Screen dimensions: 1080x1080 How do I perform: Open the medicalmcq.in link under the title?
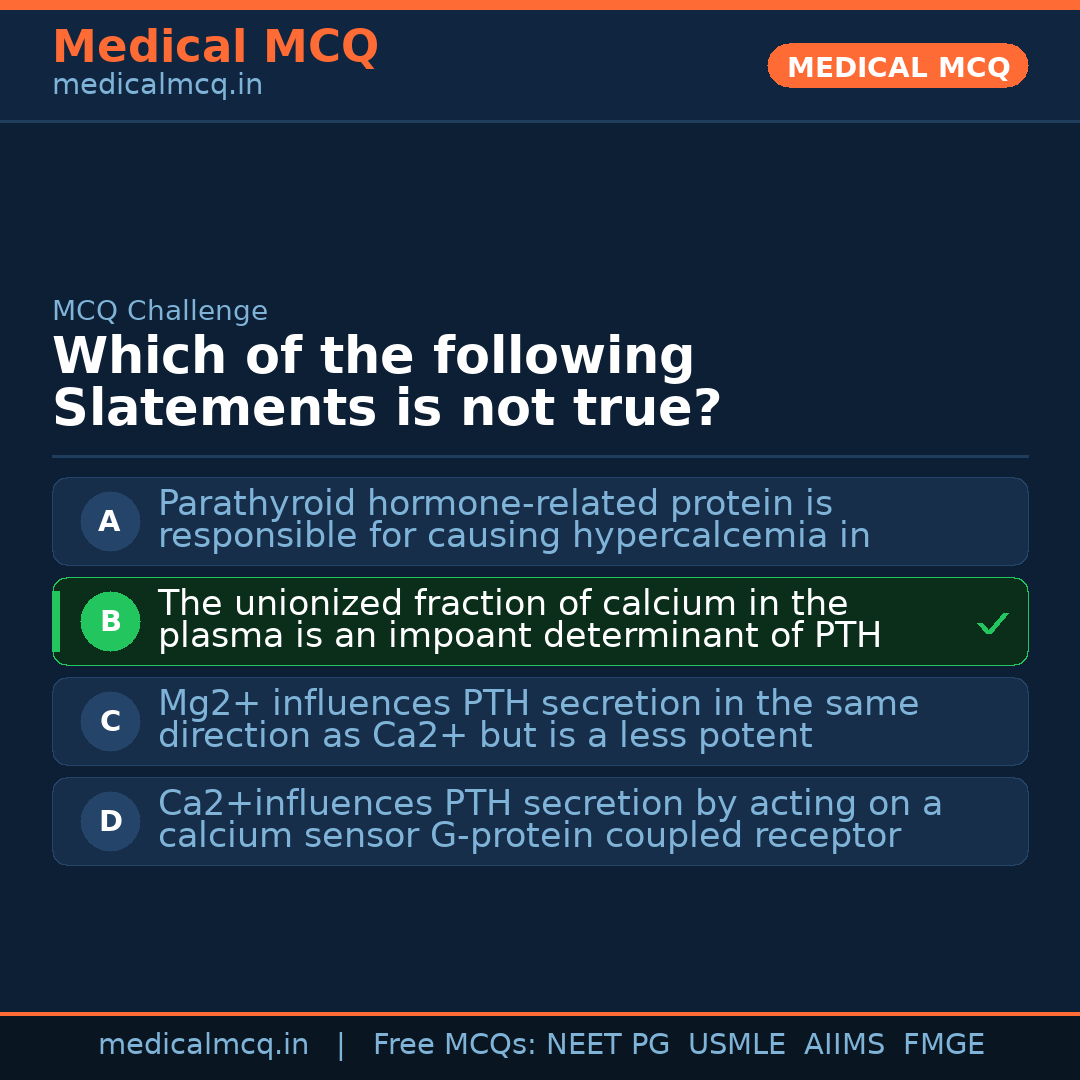[x=157, y=86]
